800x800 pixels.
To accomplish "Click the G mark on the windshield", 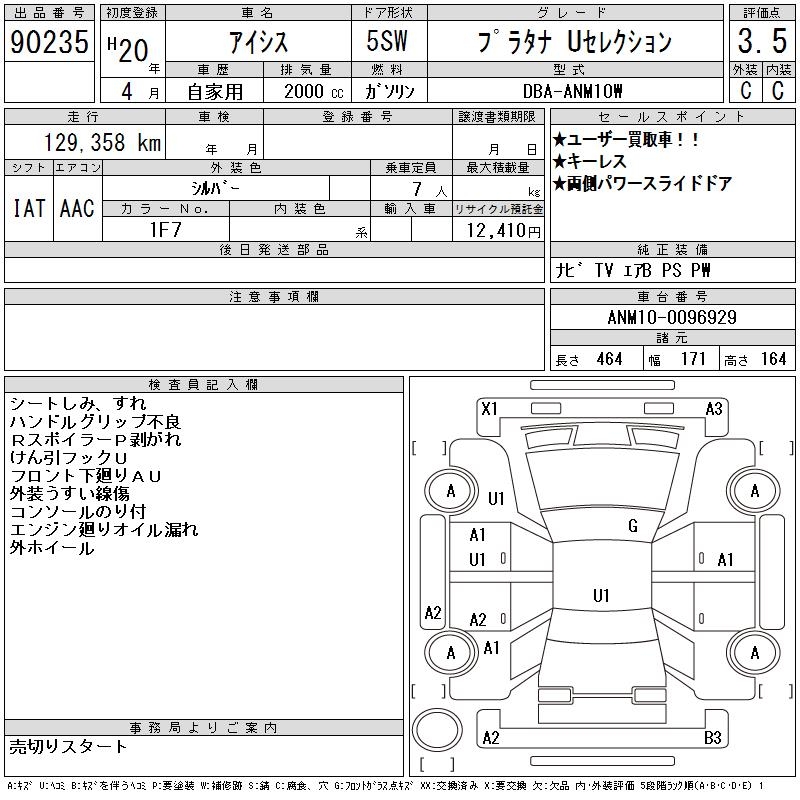I will point(633,526).
